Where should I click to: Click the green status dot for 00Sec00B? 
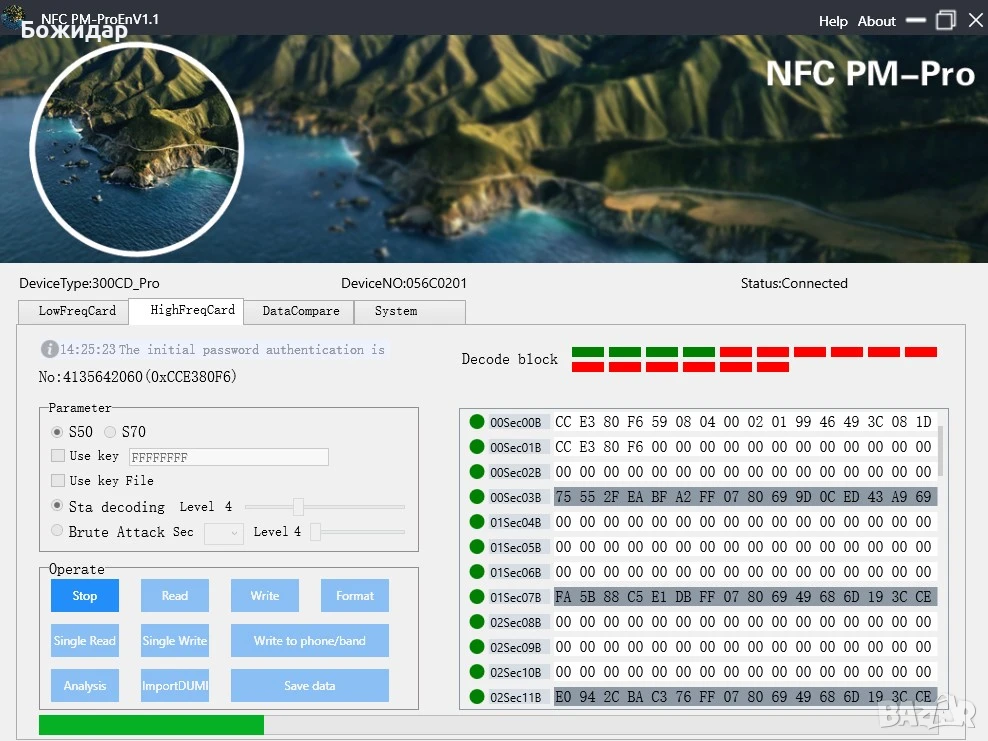click(477, 422)
